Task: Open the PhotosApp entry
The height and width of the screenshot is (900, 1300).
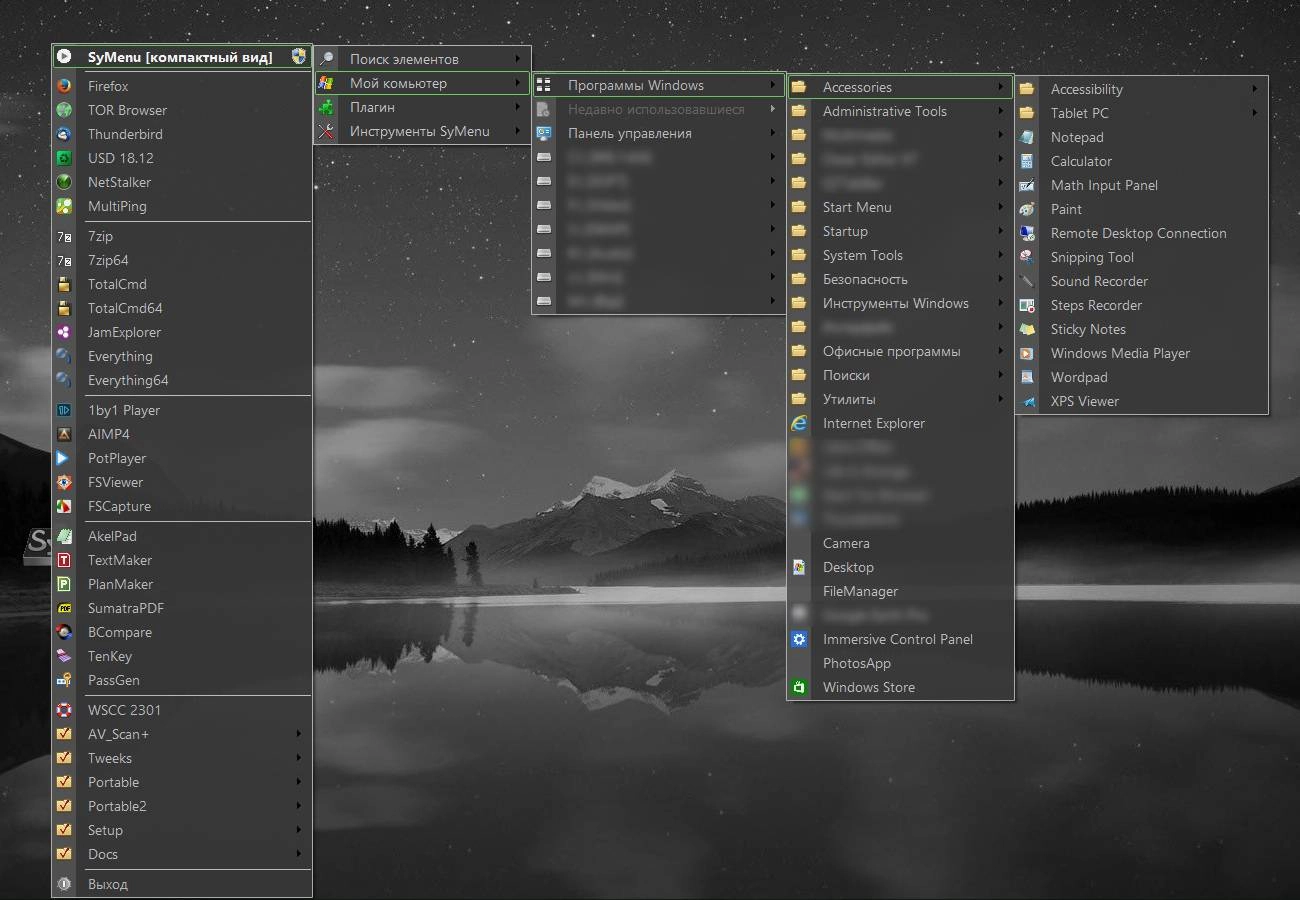Action: pos(900,663)
